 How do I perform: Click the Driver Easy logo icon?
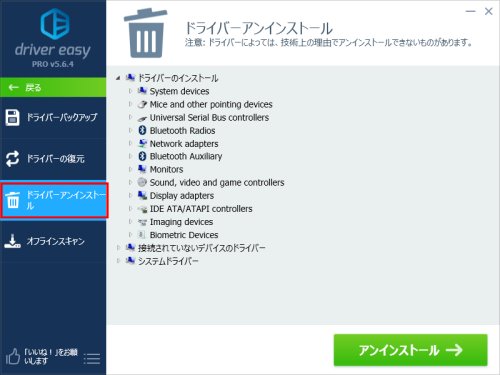[55, 24]
